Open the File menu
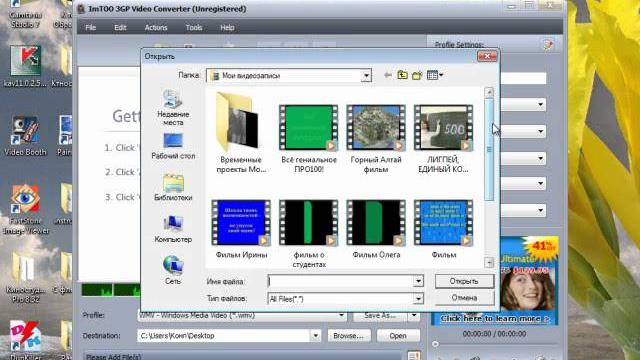 click(x=91, y=27)
